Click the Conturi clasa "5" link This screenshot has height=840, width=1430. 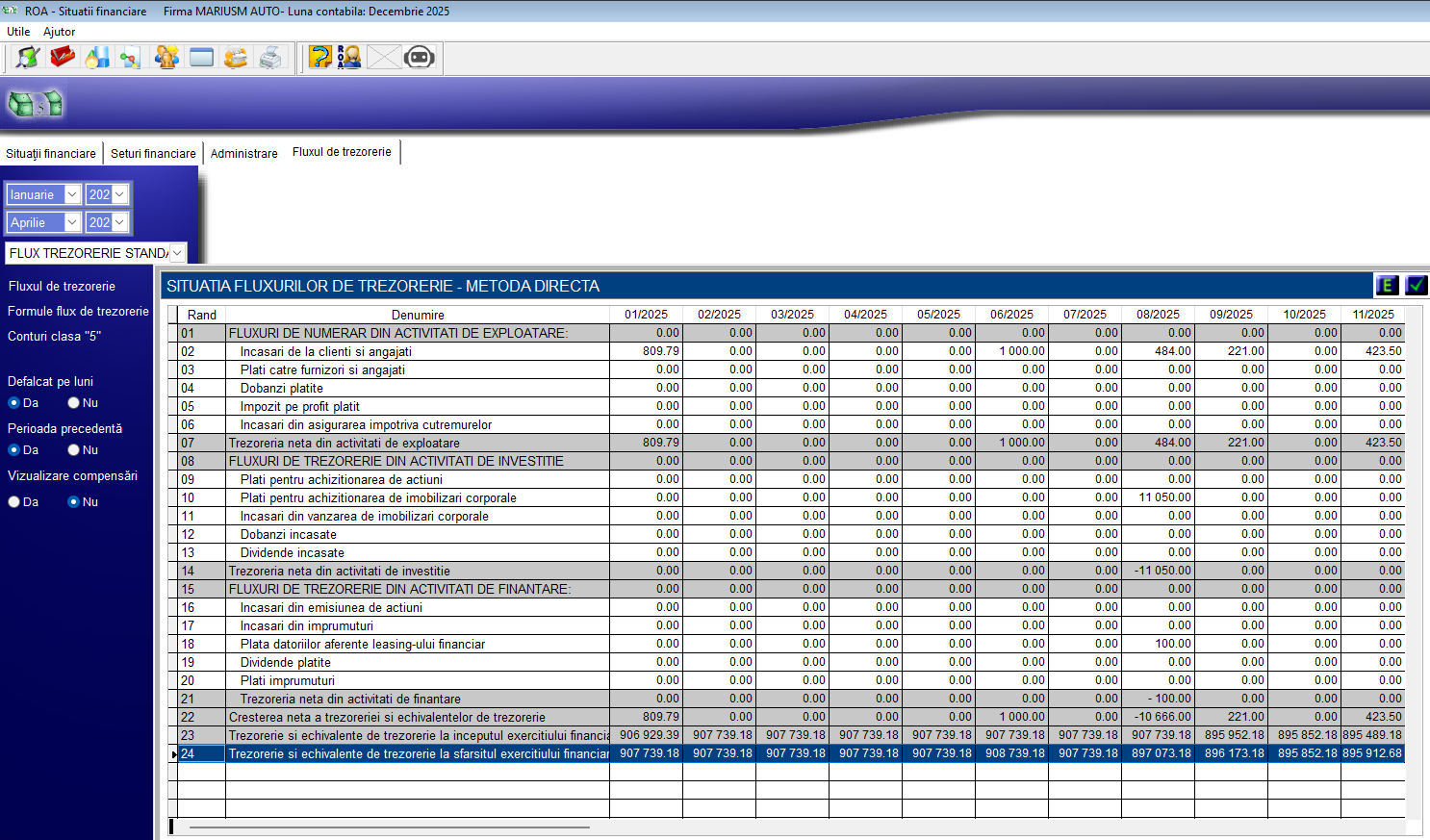(x=54, y=337)
